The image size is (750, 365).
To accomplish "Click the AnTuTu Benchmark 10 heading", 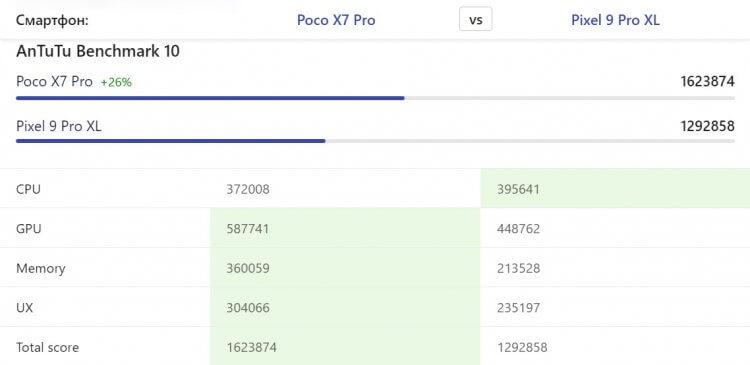I will 98,51.
